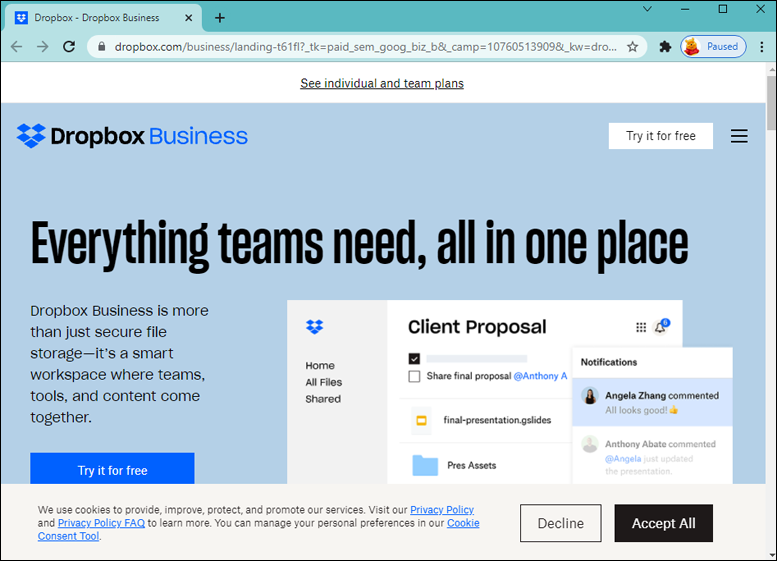
Task: Click the notification bell icon
Action: tap(661, 327)
